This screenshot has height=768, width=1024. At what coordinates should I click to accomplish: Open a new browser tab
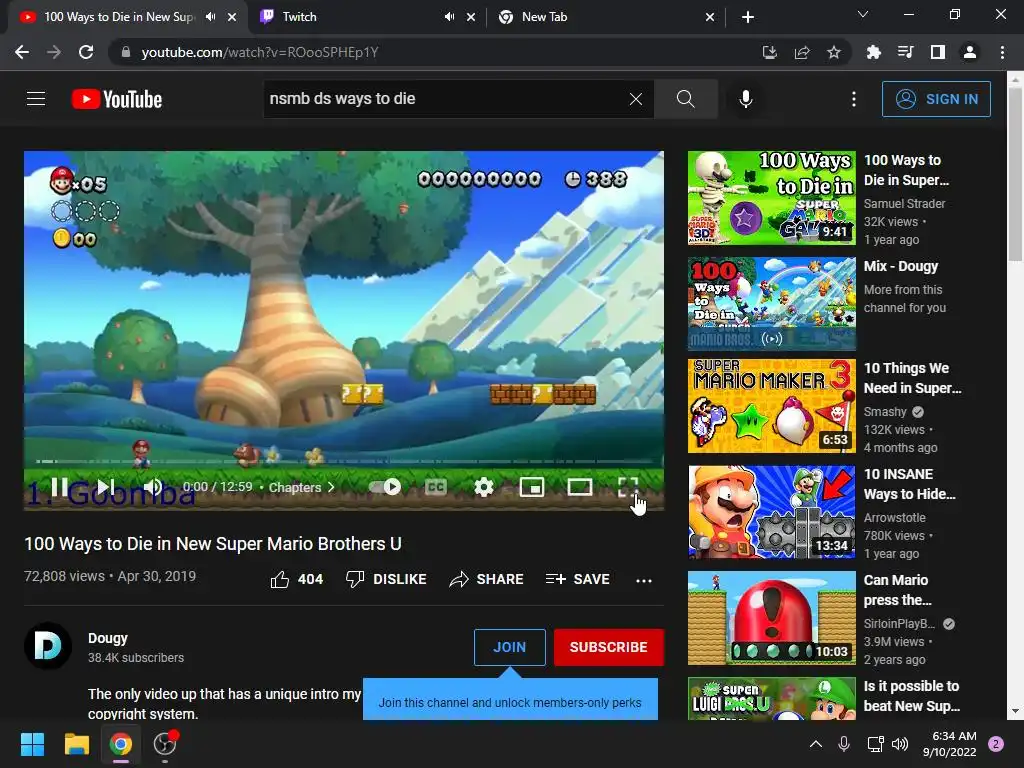pyautogui.click(x=748, y=17)
